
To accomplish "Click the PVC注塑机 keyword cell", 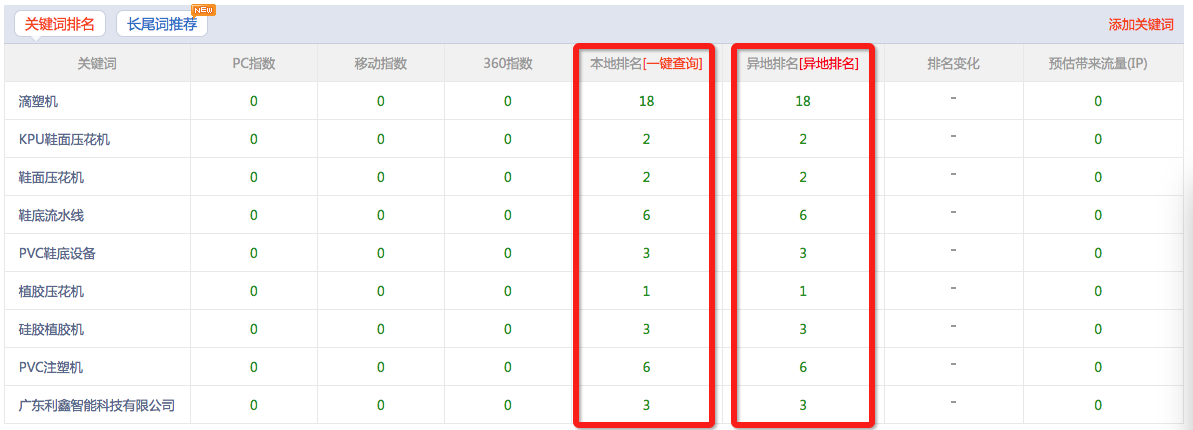I will pos(51,367).
